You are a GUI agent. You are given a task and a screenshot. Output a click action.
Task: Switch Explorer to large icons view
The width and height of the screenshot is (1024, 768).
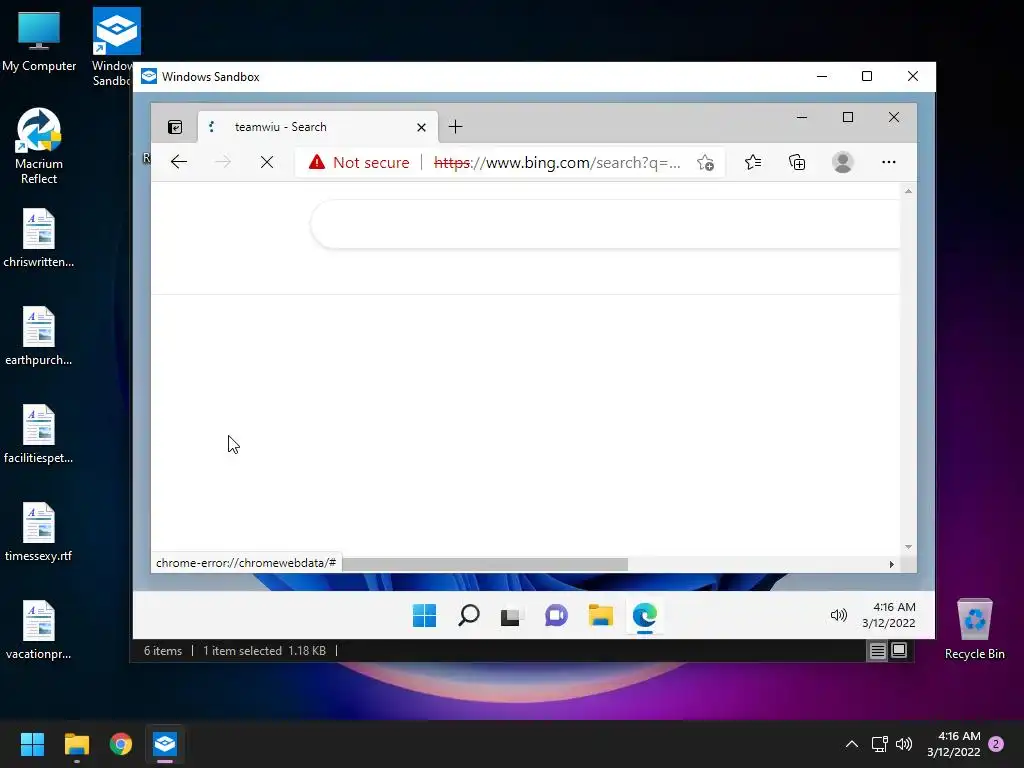pyautogui.click(x=899, y=650)
